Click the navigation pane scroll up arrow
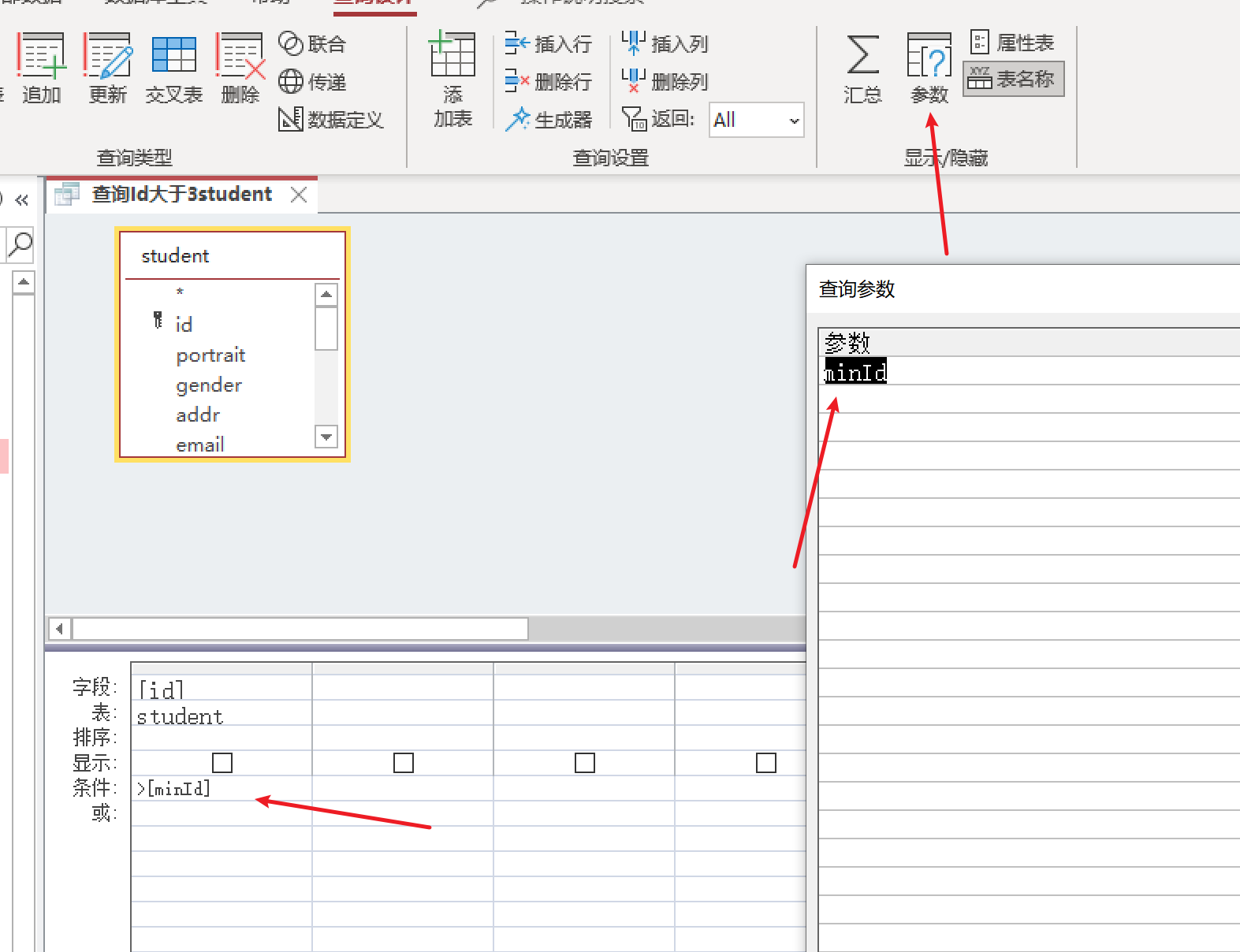The width and height of the screenshot is (1240, 952). pos(24,282)
